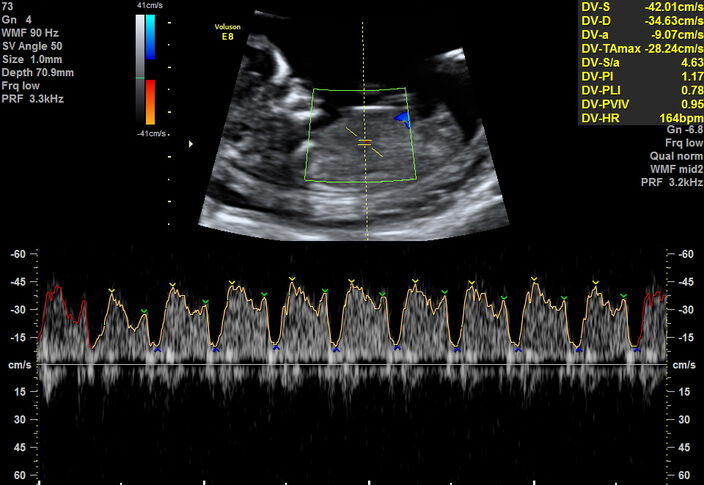Click the Doppler spectrum zero baseline
704x485 pixels.
pos(352,364)
